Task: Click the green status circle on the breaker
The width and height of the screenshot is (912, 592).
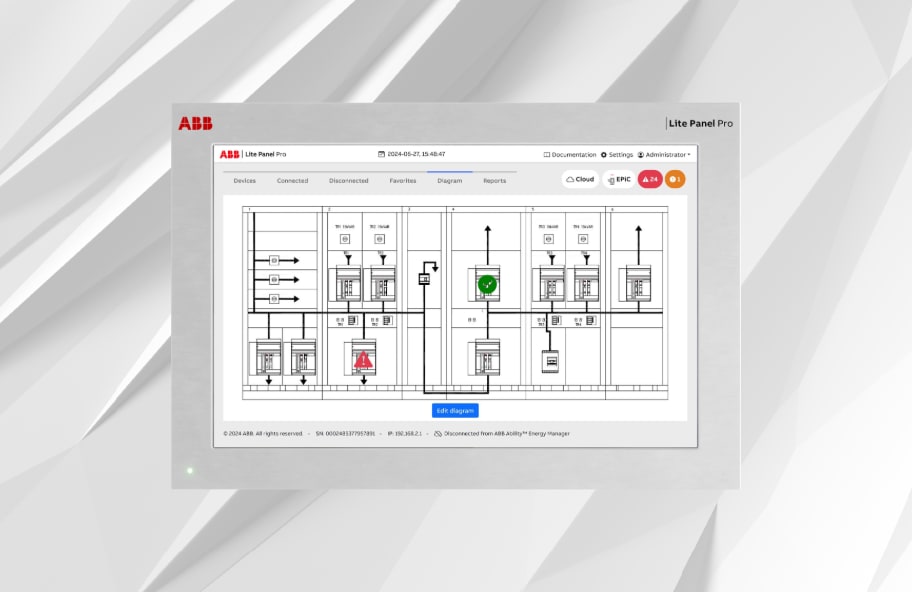Action: pyautogui.click(x=487, y=284)
